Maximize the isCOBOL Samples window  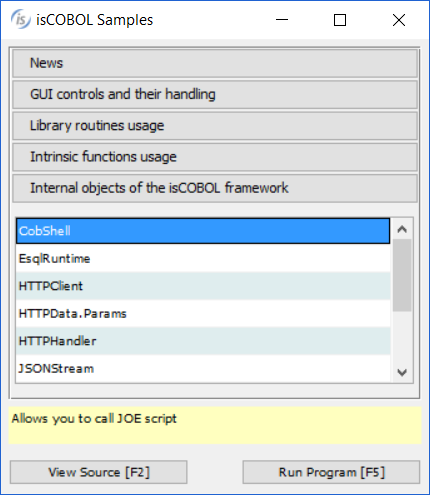point(340,20)
